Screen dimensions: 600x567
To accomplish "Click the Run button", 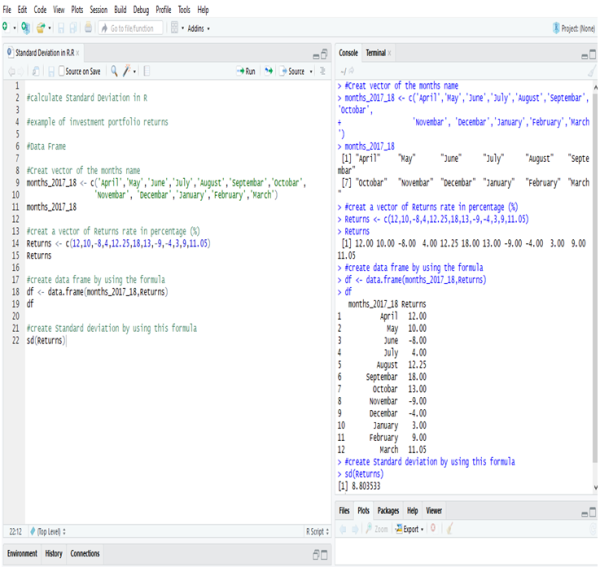I will tap(245, 71).
